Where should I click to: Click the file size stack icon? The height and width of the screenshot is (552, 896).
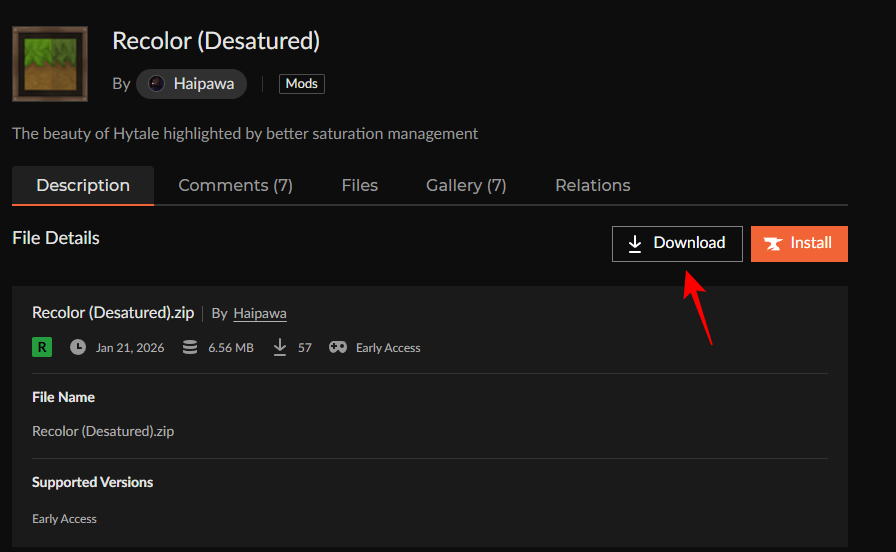(x=190, y=347)
